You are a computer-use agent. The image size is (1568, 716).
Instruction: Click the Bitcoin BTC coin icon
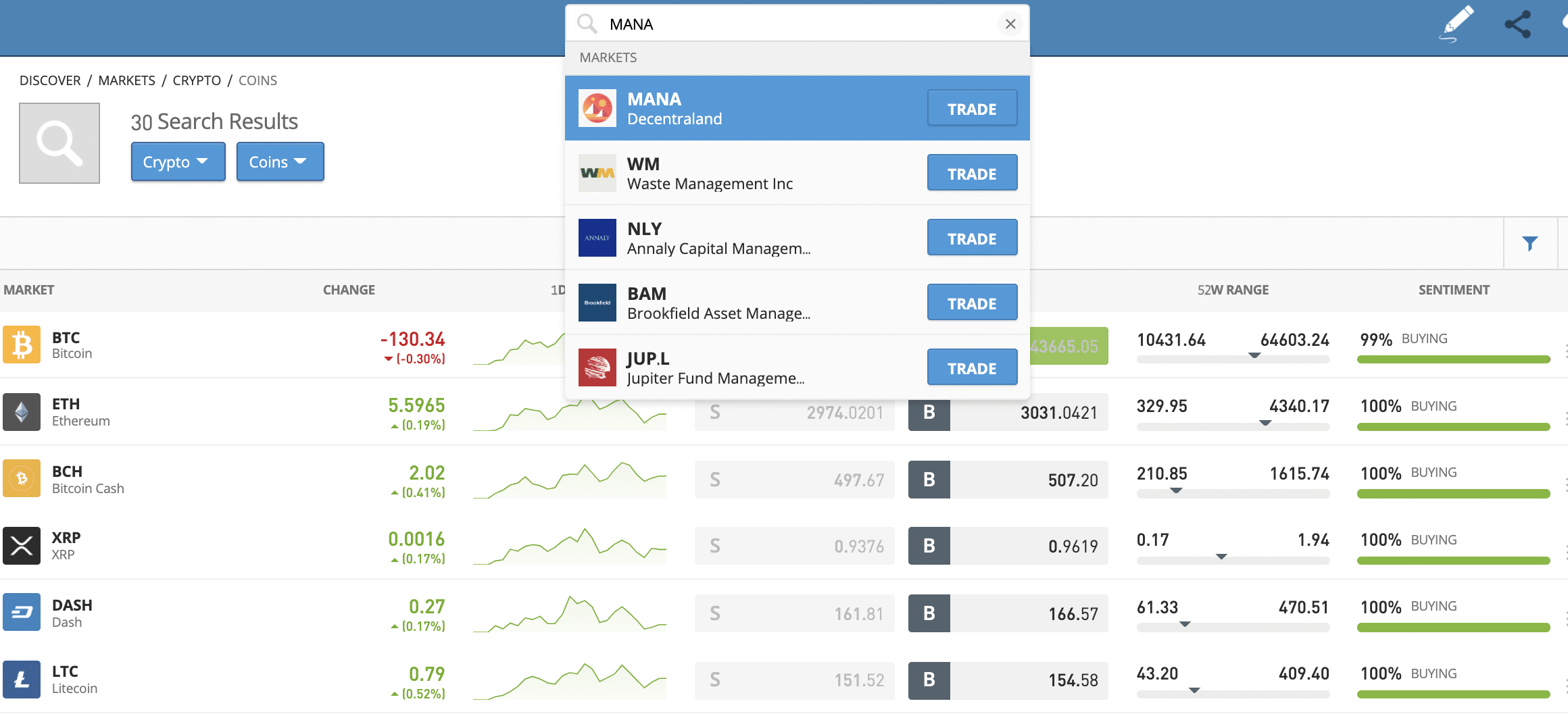[22, 344]
